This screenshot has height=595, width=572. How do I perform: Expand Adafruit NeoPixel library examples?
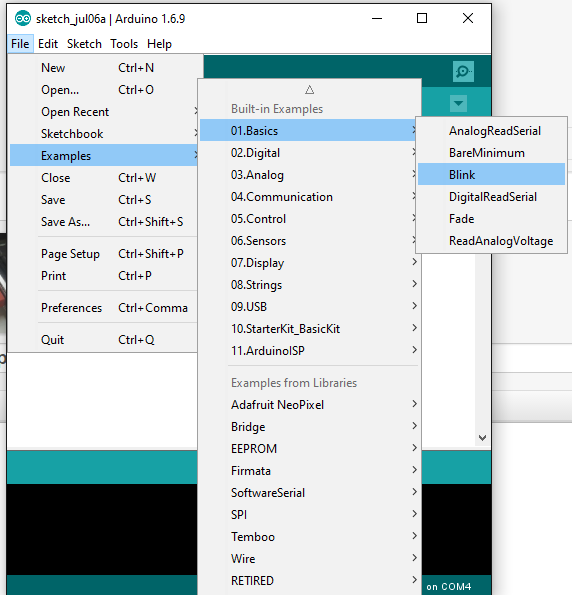pos(309,405)
